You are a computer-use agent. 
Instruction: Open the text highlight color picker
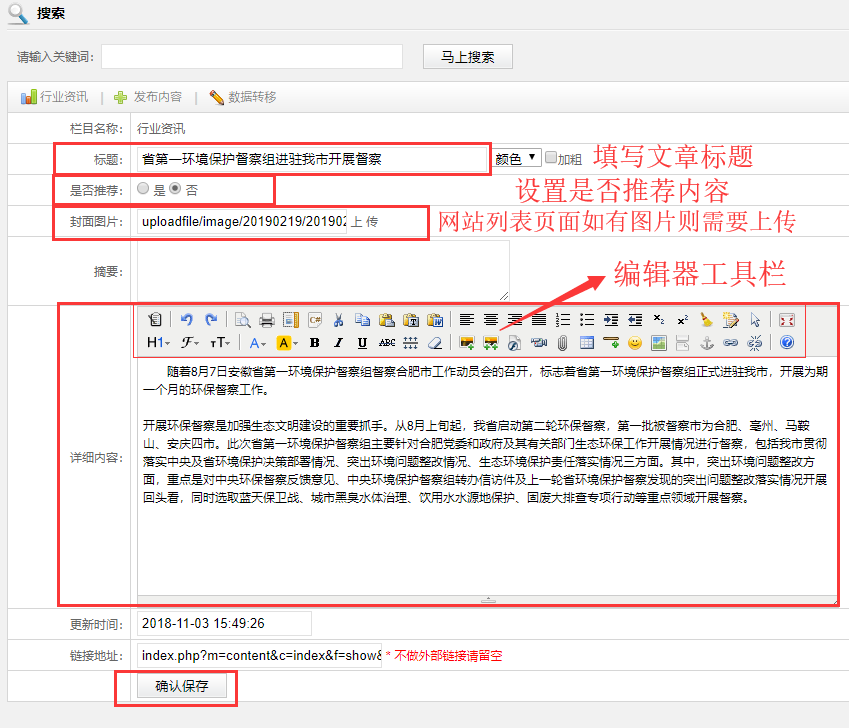[x=286, y=343]
